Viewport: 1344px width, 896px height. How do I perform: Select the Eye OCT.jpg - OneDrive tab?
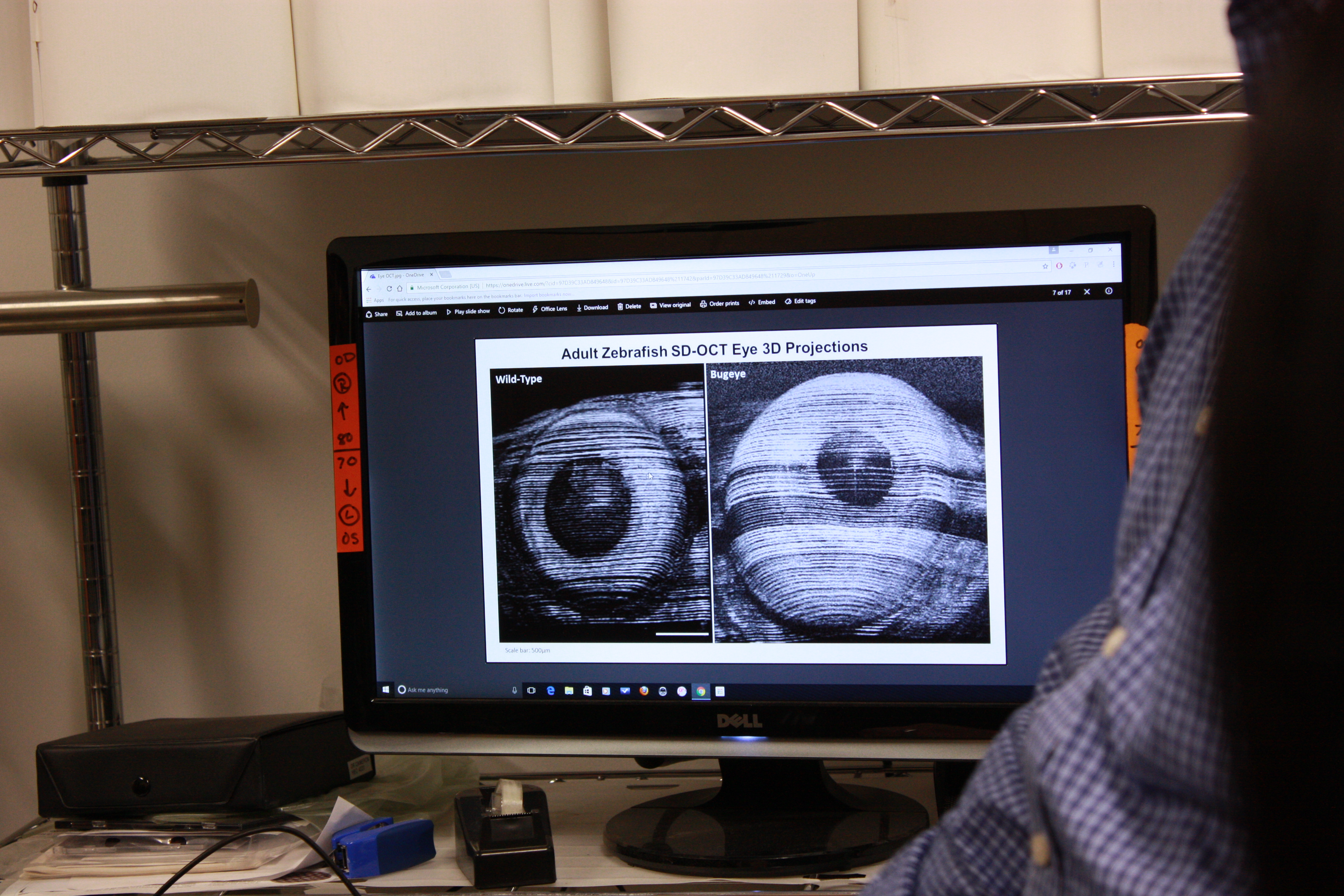click(x=400, y=275)
